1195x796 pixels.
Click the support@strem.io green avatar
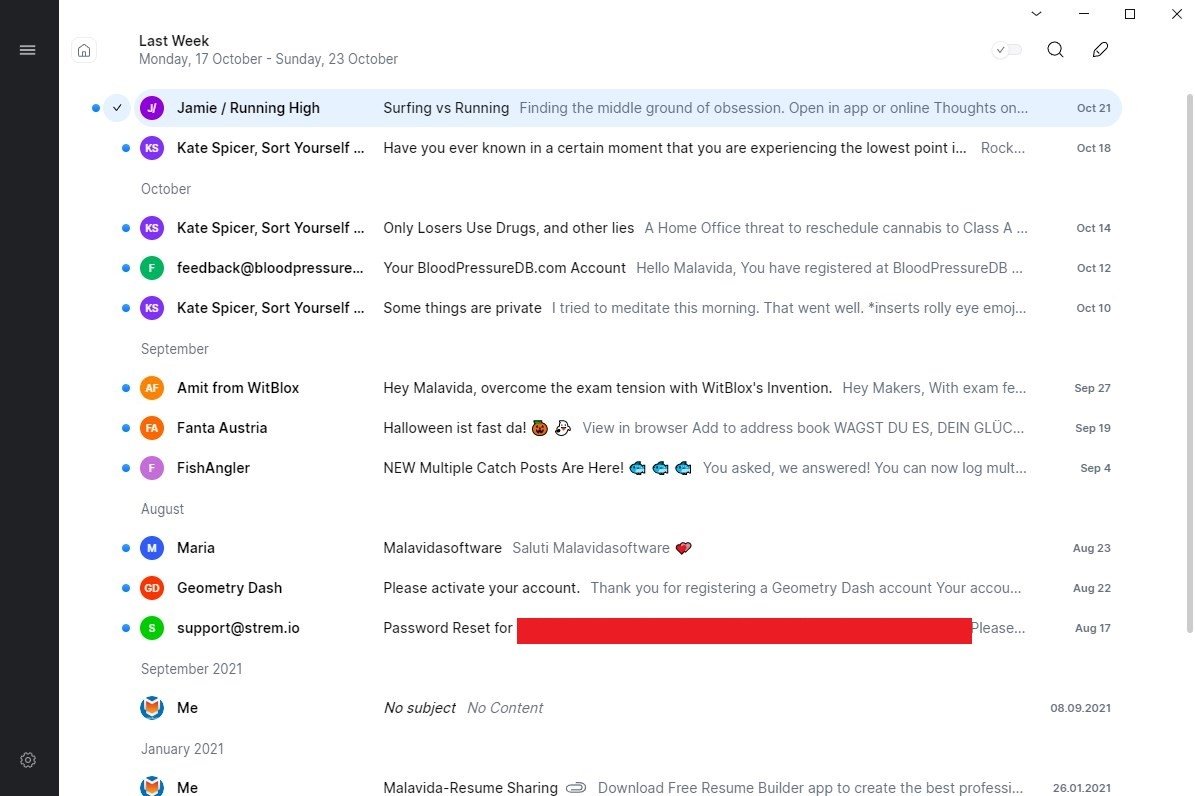point(152,628)
